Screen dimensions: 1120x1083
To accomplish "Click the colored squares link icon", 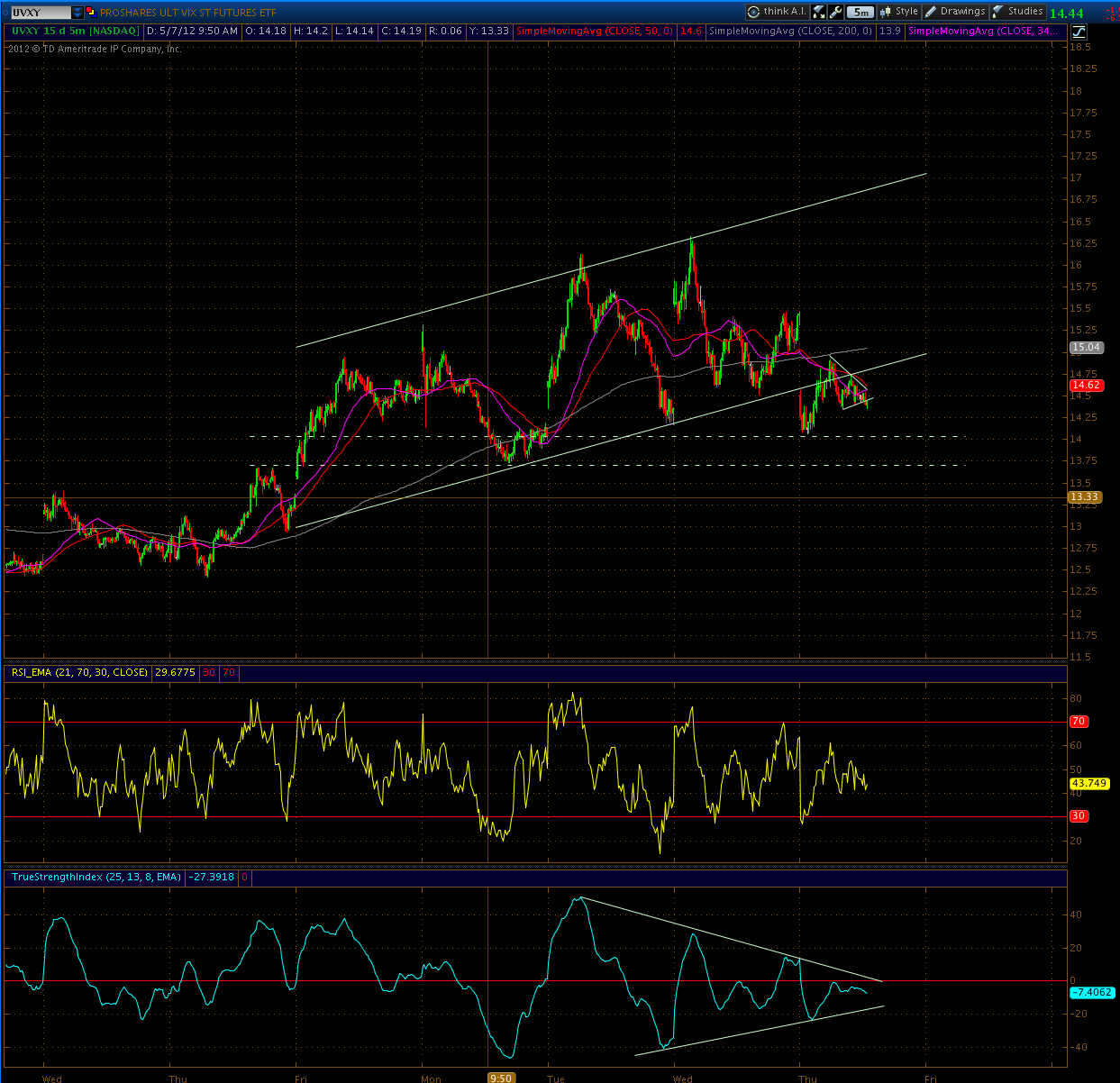I will pyautogui.click(x=91, y=13).
